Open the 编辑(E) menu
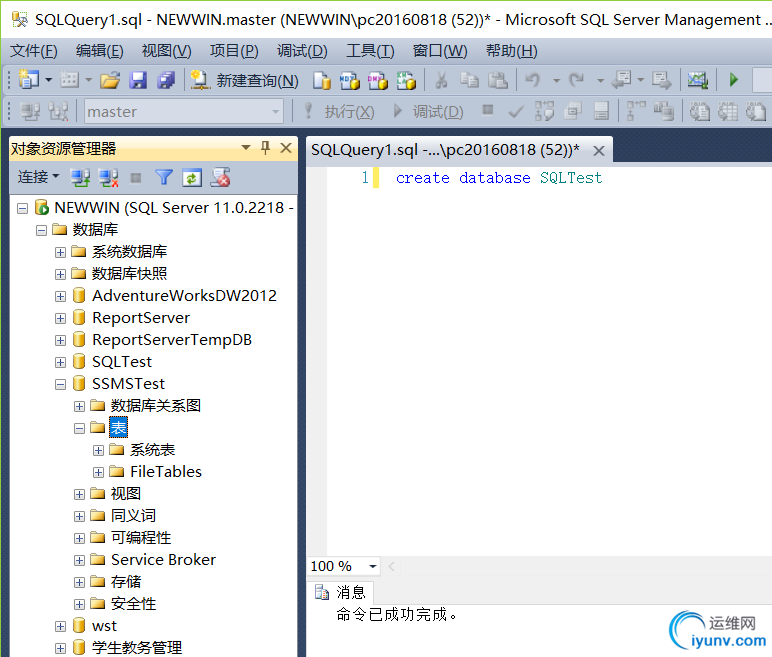The width and height of the screenshot is (772, 657). (99, 51)
